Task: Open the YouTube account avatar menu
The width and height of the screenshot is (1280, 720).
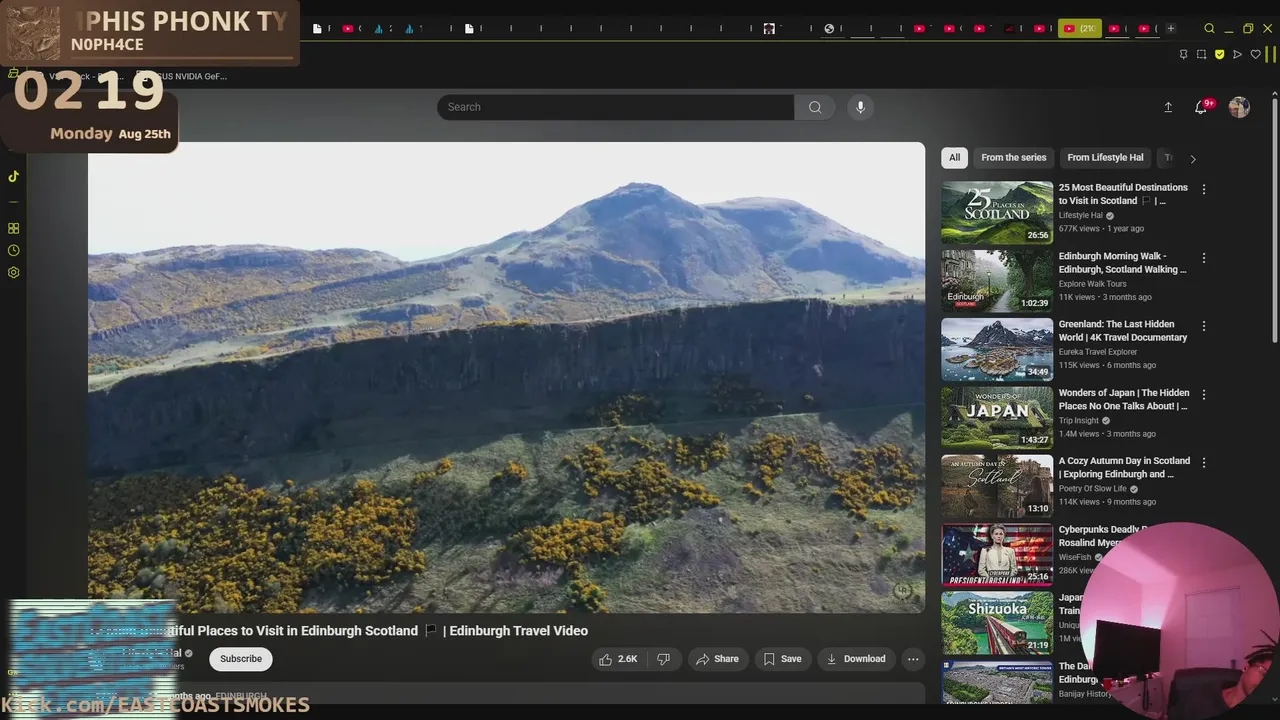Action: click(x=1239, y=107)
